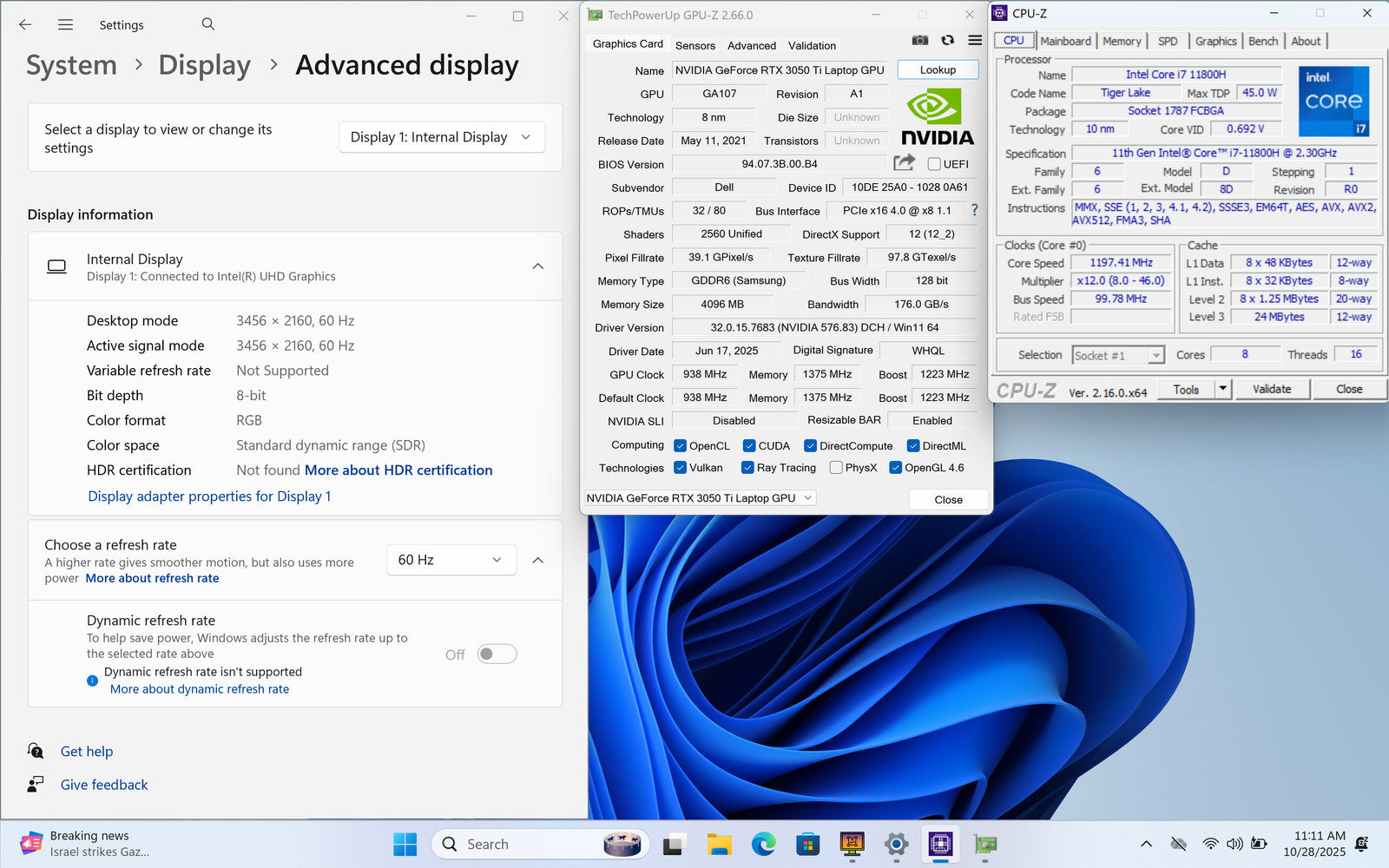Screen dimensions: 1389x868
Task: Click the BIOS export share icon
Action: [904, 162]
